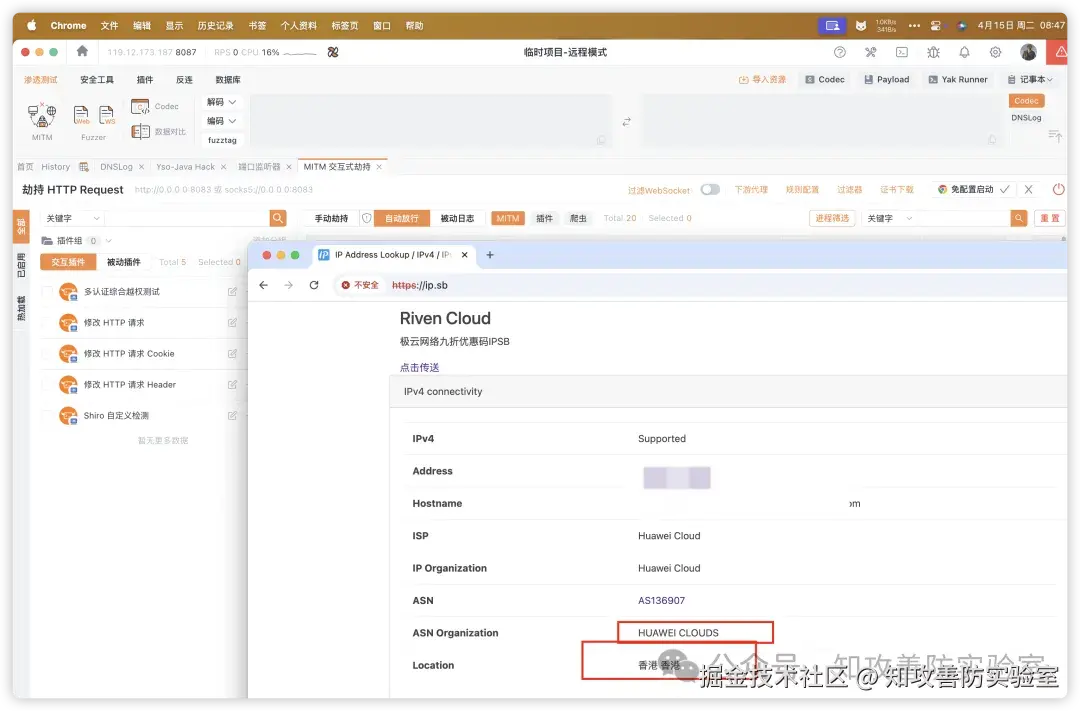
Task: Select the MITM tool icon
Action: (x=41, y=117)
